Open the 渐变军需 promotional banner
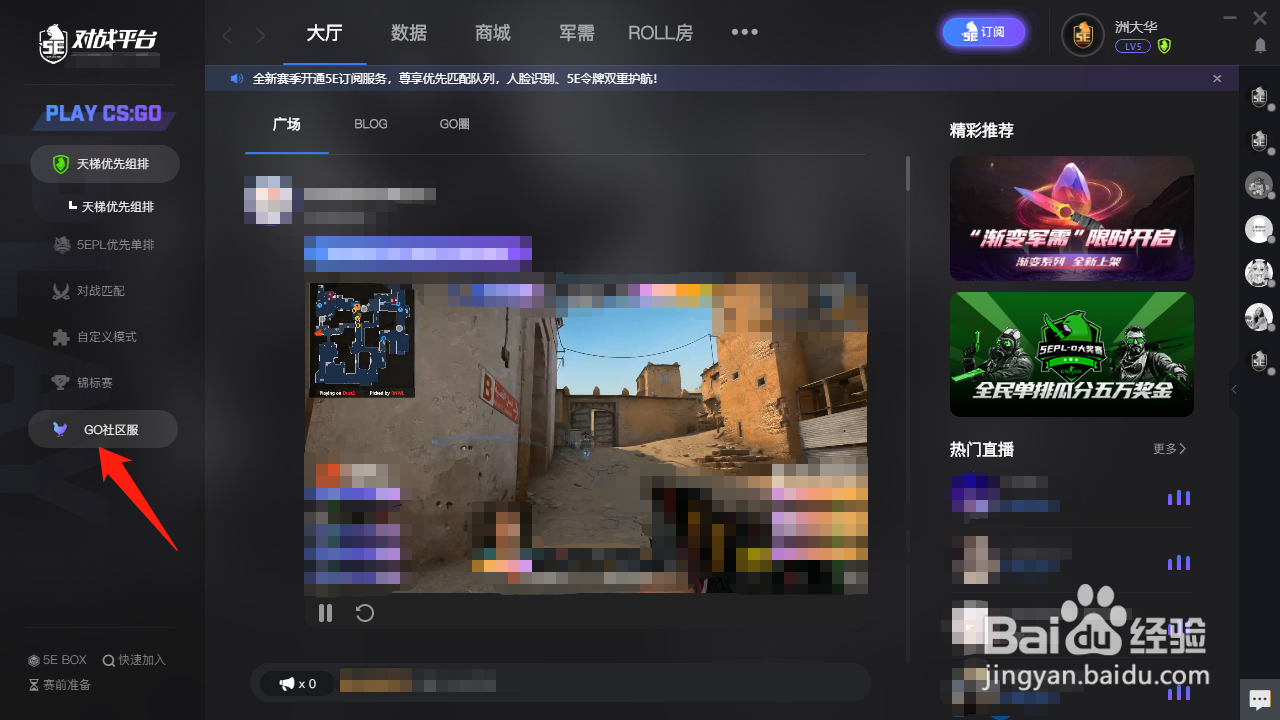Viewport: 1280px width, 720px height. (x=1072, y=218)
